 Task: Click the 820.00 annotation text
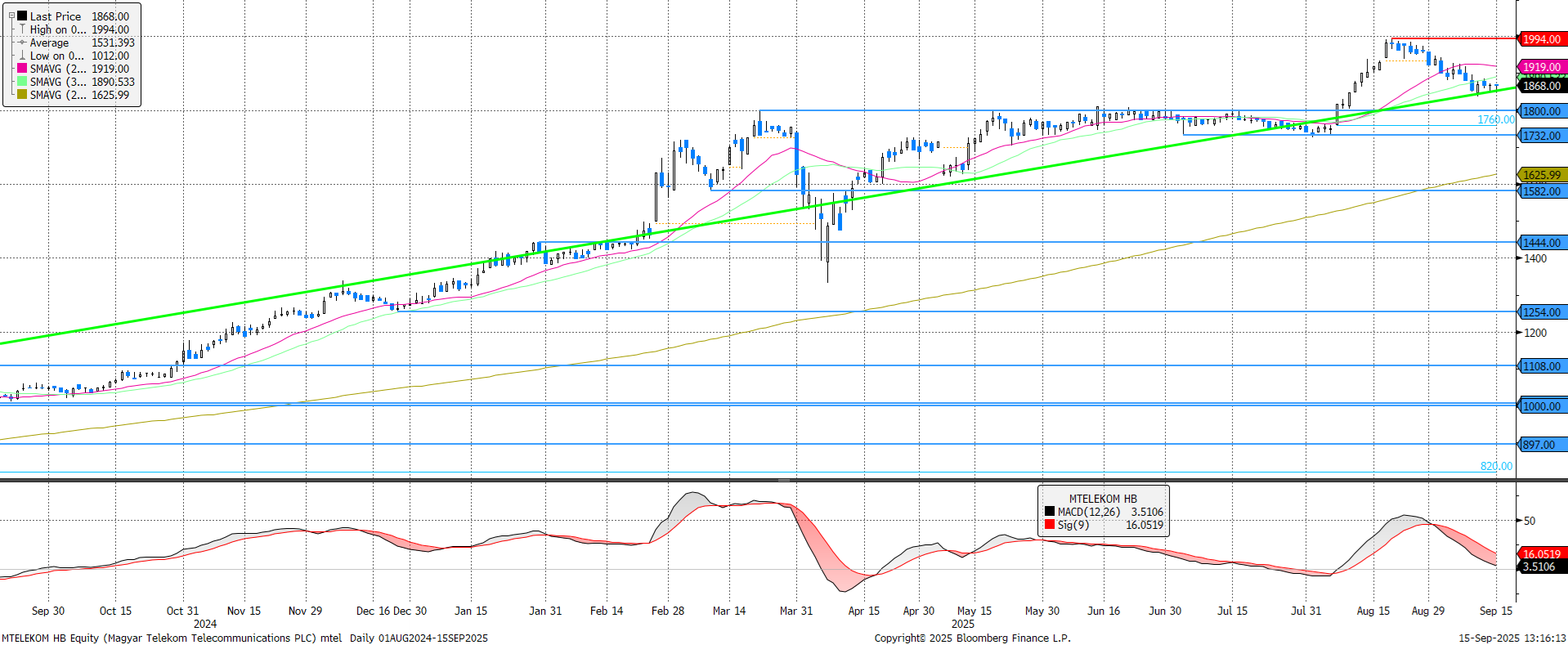tap(1496, 466)
